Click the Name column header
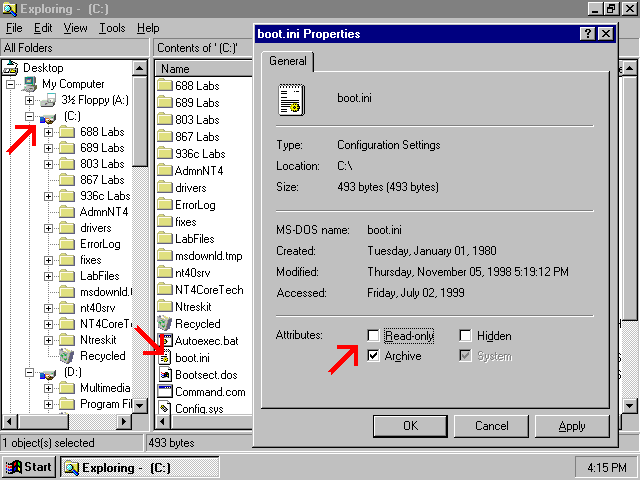Viewport: 640px width, 480px height. coord(203,69)
